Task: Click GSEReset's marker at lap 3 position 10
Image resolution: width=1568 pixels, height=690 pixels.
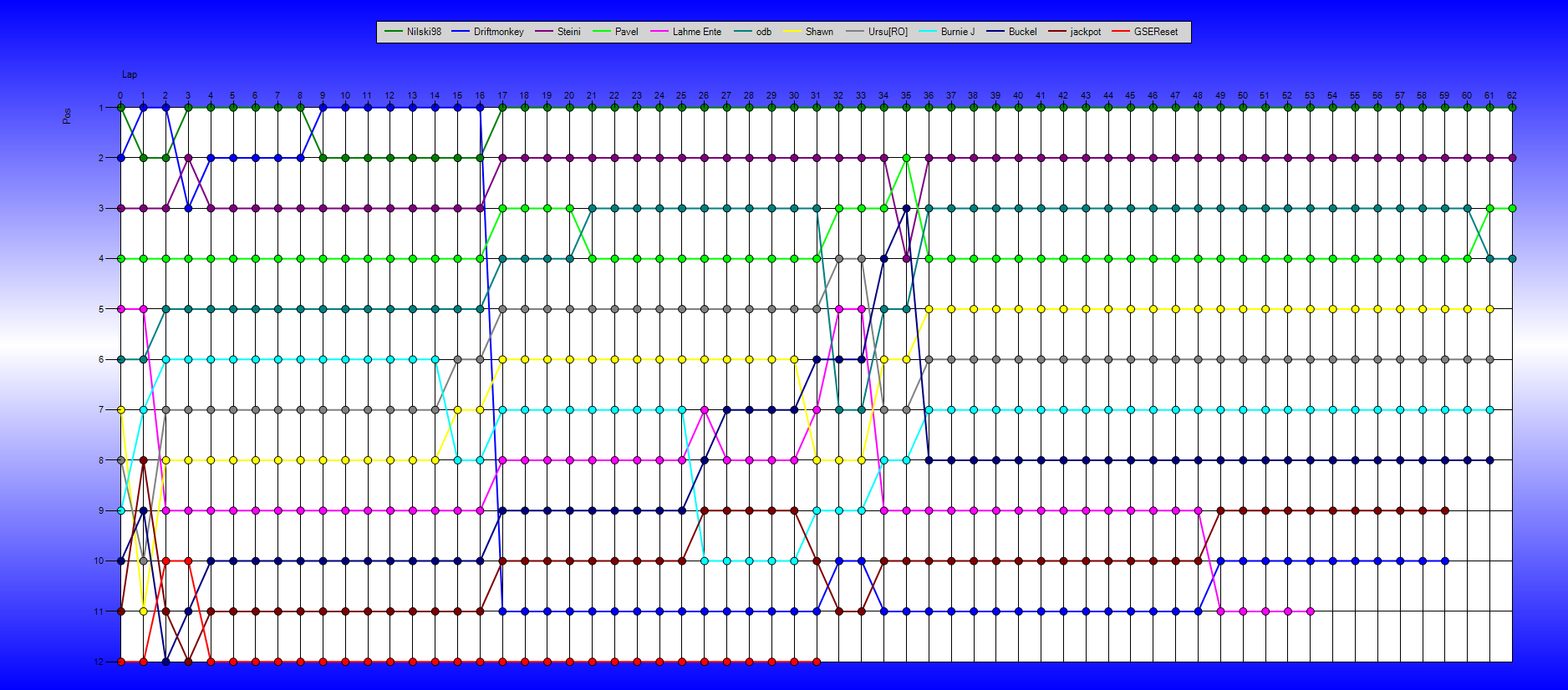Action: pos(188,561)
